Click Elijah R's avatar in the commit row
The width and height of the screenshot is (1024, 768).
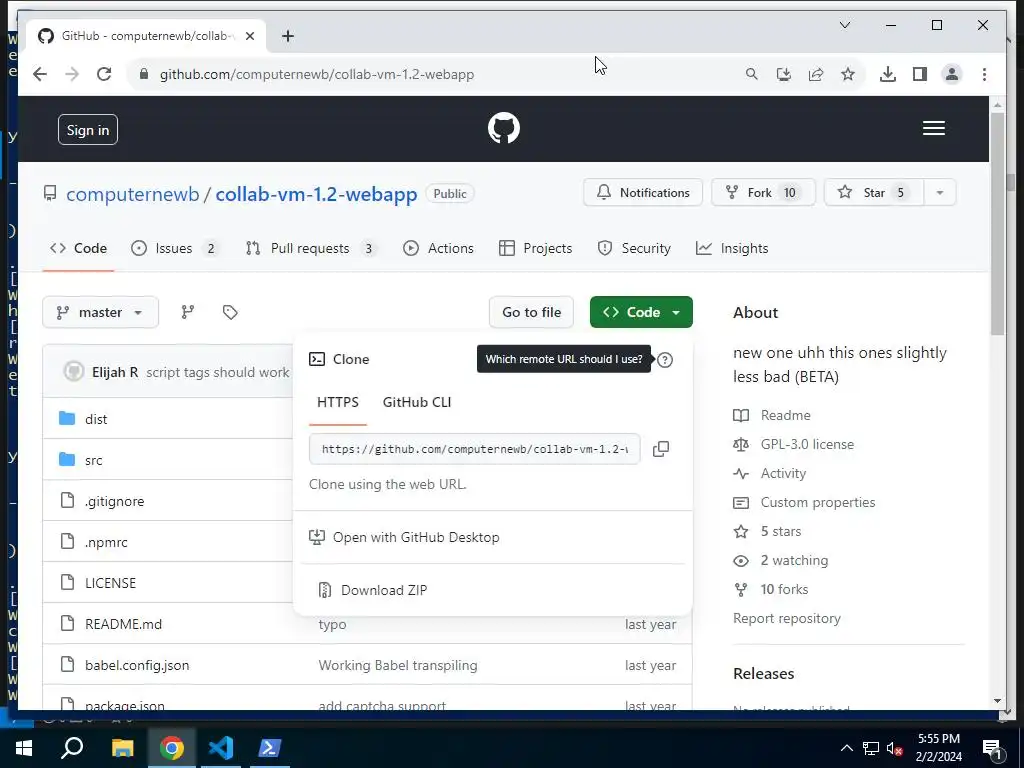point(74,372)
